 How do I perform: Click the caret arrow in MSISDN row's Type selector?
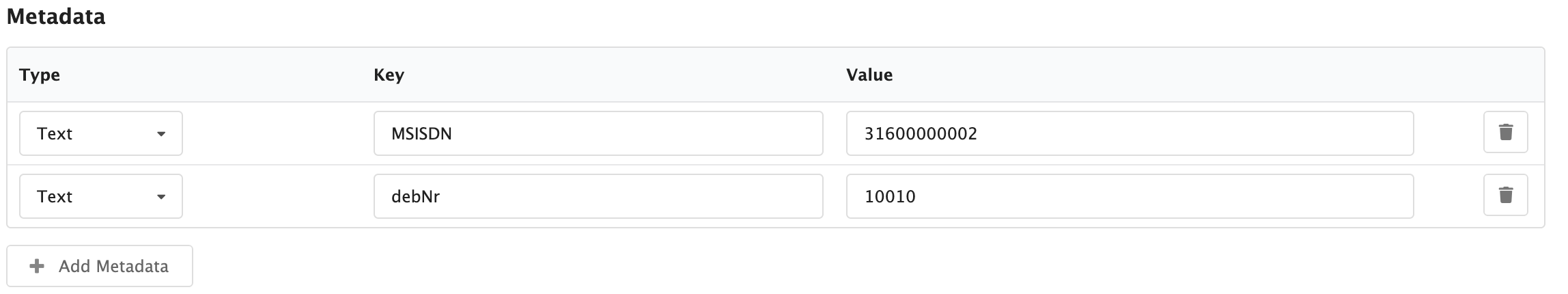(x=161, y=134)
